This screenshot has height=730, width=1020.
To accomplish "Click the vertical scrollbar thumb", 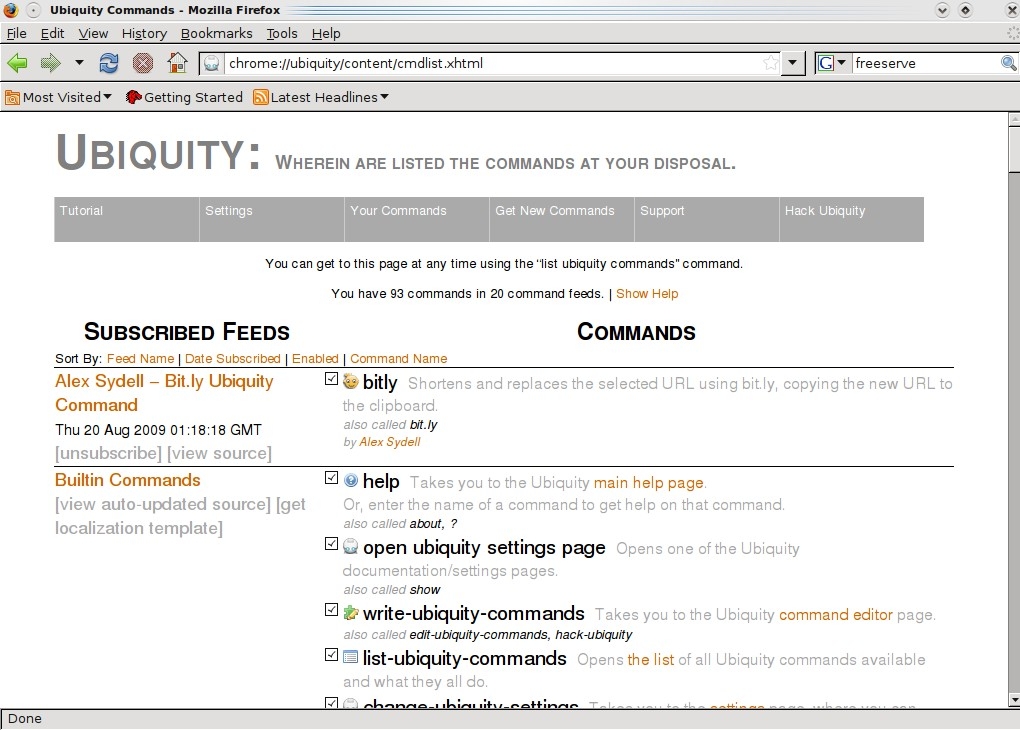I will pos(1013,149).
